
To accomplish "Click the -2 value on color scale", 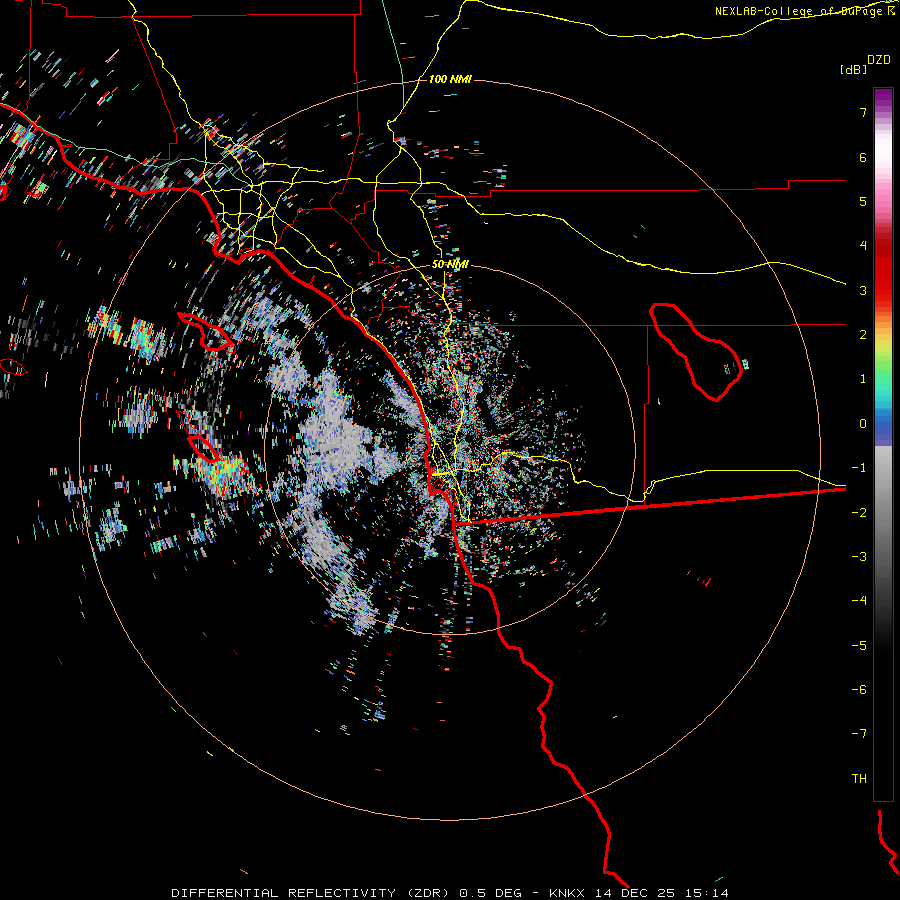I will (x=859, y=513).
